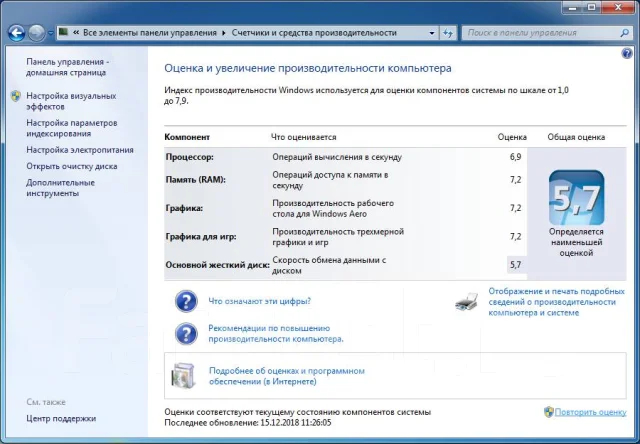Click 'Повторить оценку' link
Screen dimensions: 640x444
(x=590, y=412)
